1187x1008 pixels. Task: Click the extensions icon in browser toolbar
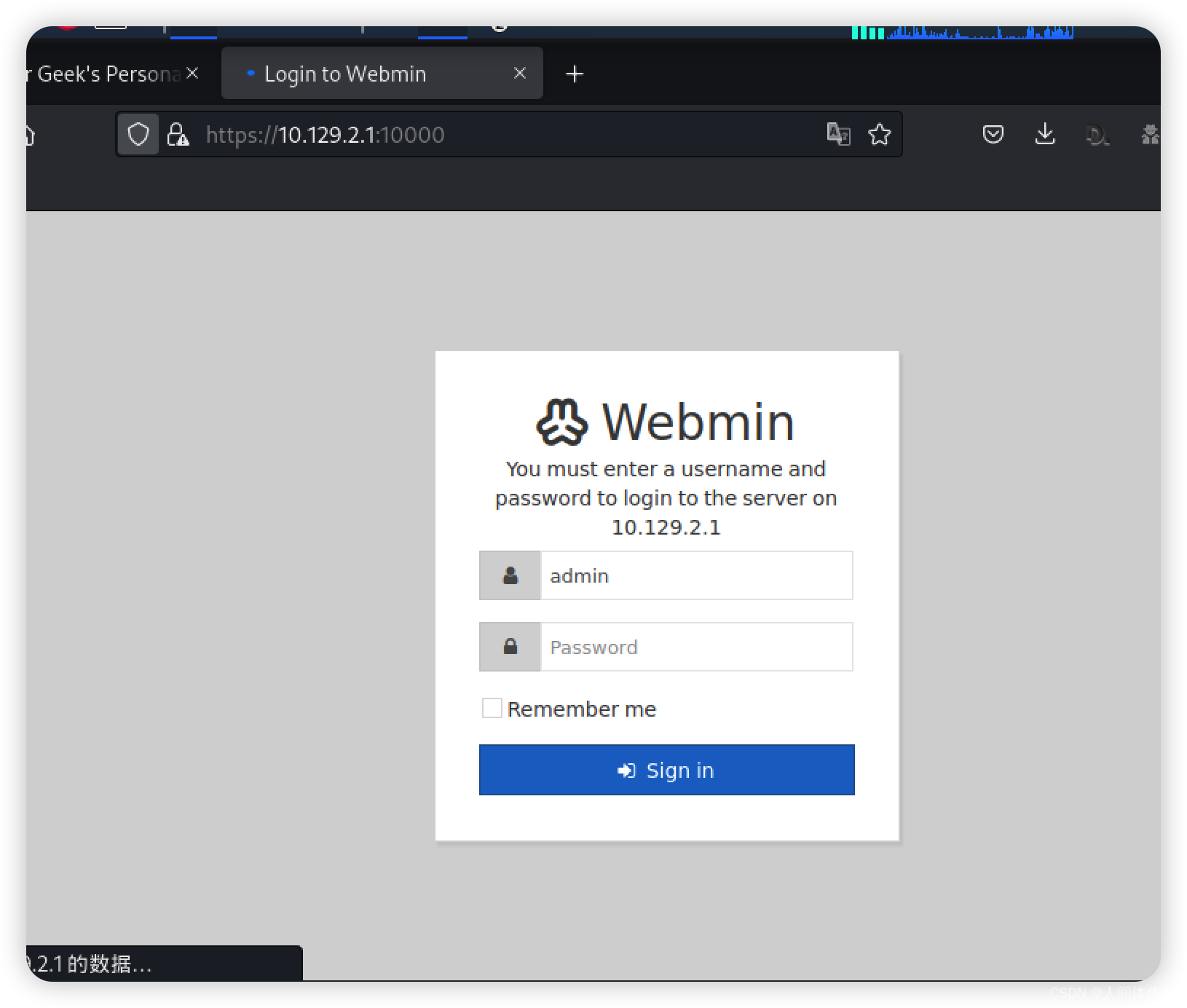1151,134
